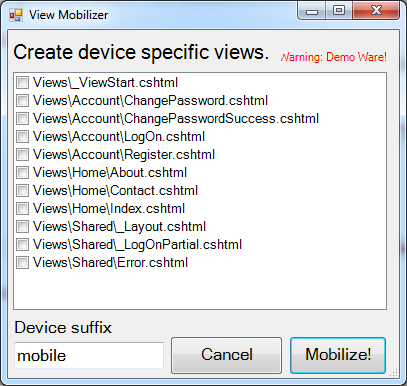Tick the ChangePassword.cshtml checkbox
Image resolution: width=407 pixels, height=386 pixels.
point(23,100)
